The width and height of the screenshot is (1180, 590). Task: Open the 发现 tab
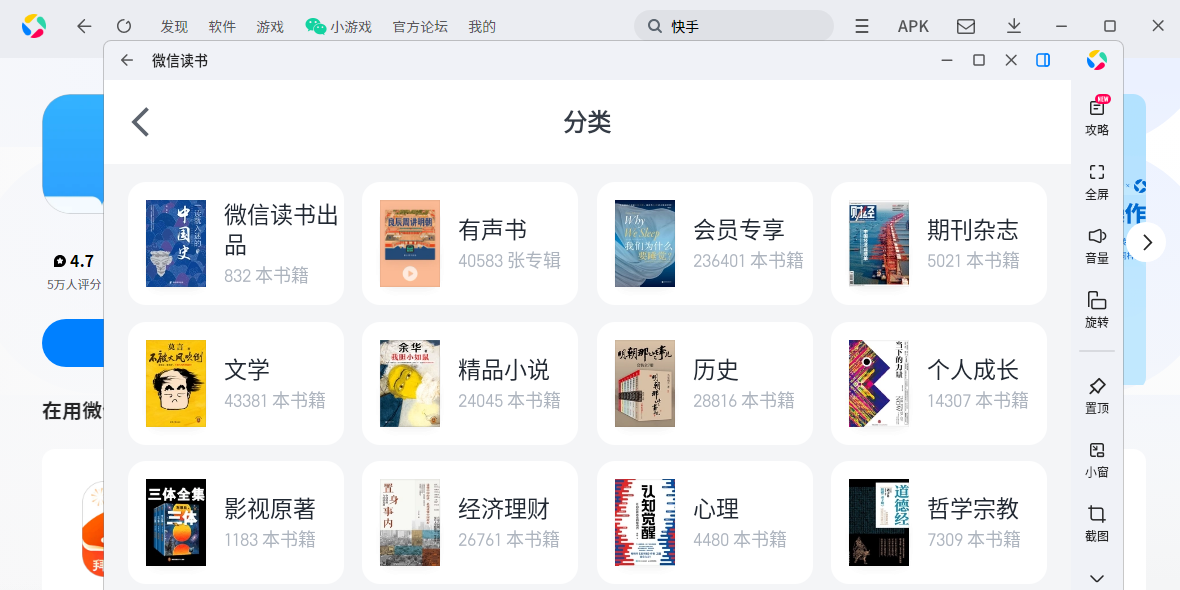click(x=174, y=27)
